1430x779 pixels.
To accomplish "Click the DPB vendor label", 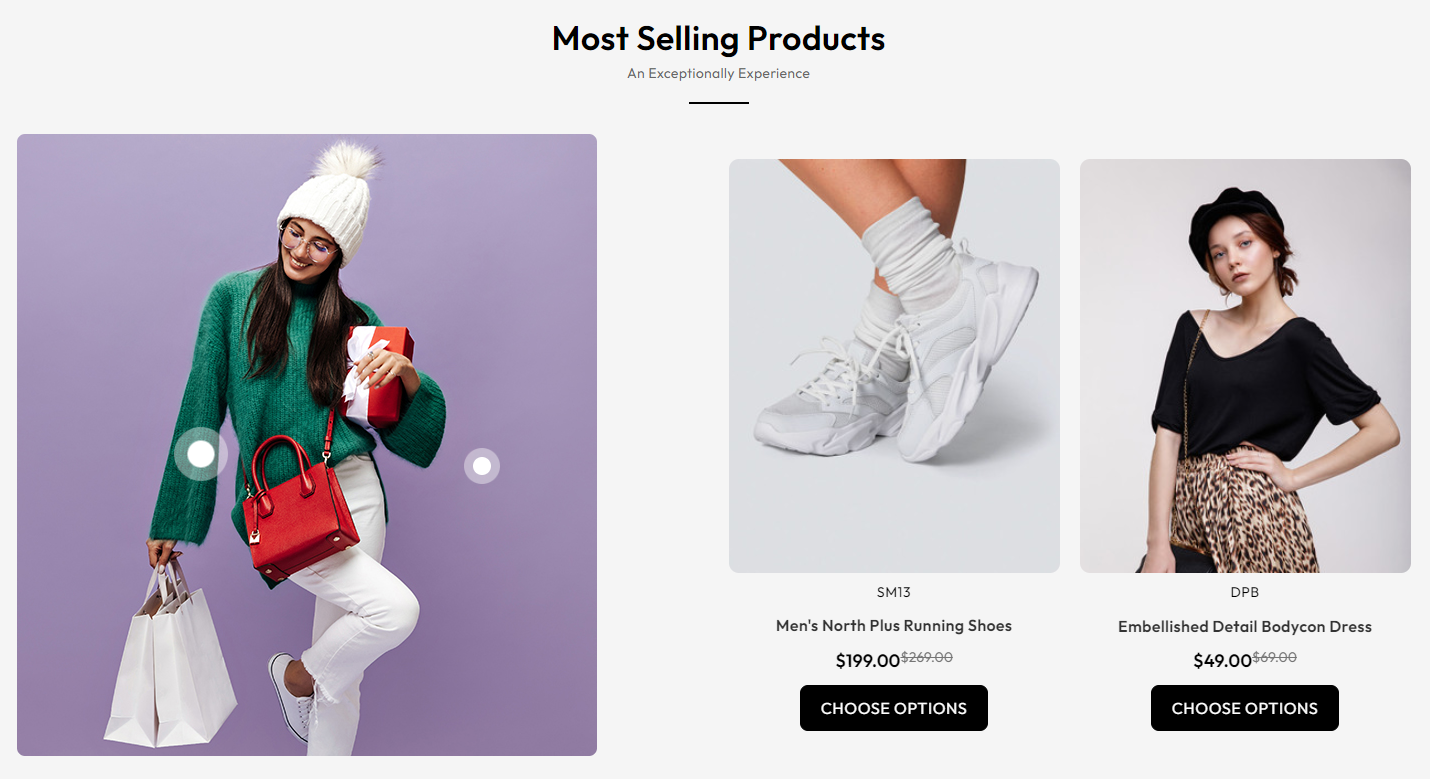I will pyautogui.click(x=1245, y=592).
